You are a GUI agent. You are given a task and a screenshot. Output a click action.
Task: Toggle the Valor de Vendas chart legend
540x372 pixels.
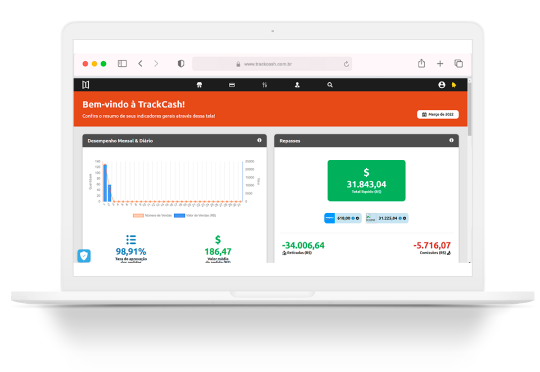click(x=195, y=216)
